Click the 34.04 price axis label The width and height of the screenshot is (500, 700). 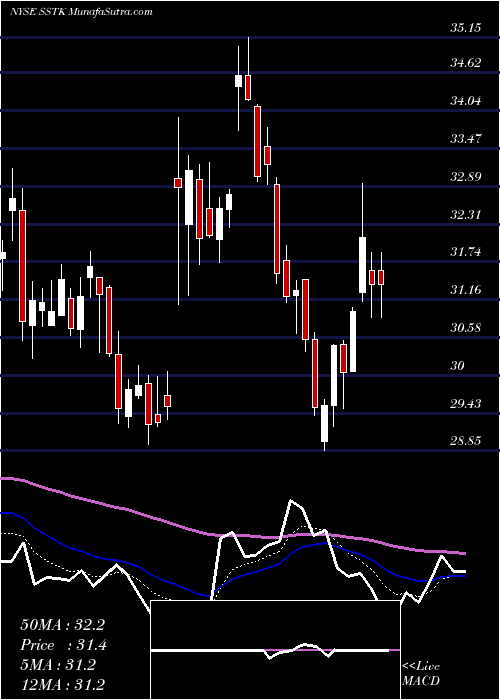465,101
